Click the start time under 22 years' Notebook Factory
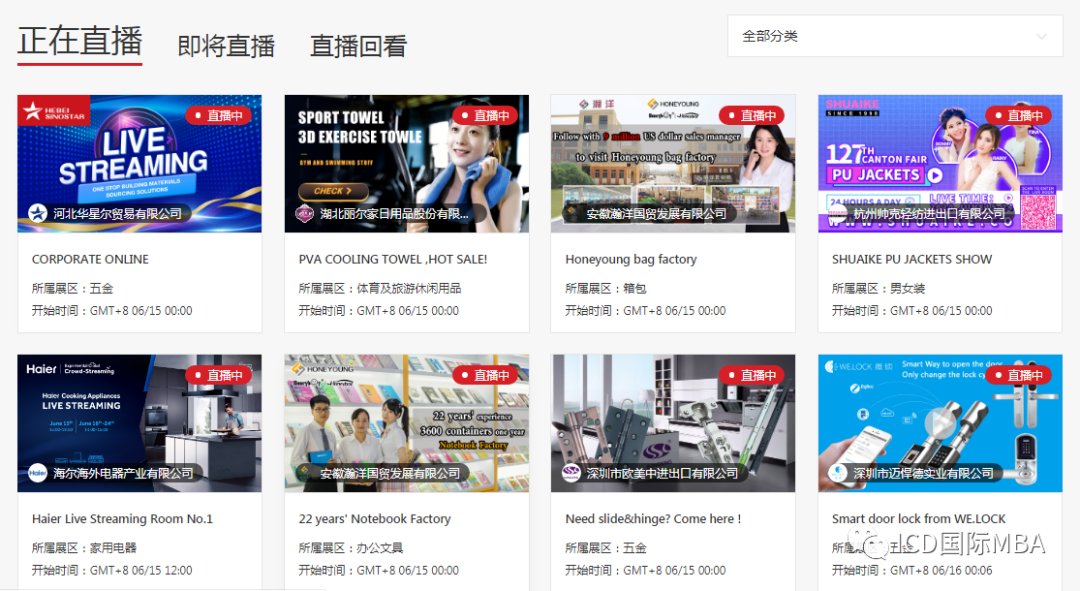The width and height of the screenshot is (1080, 591). click(379, 570)
